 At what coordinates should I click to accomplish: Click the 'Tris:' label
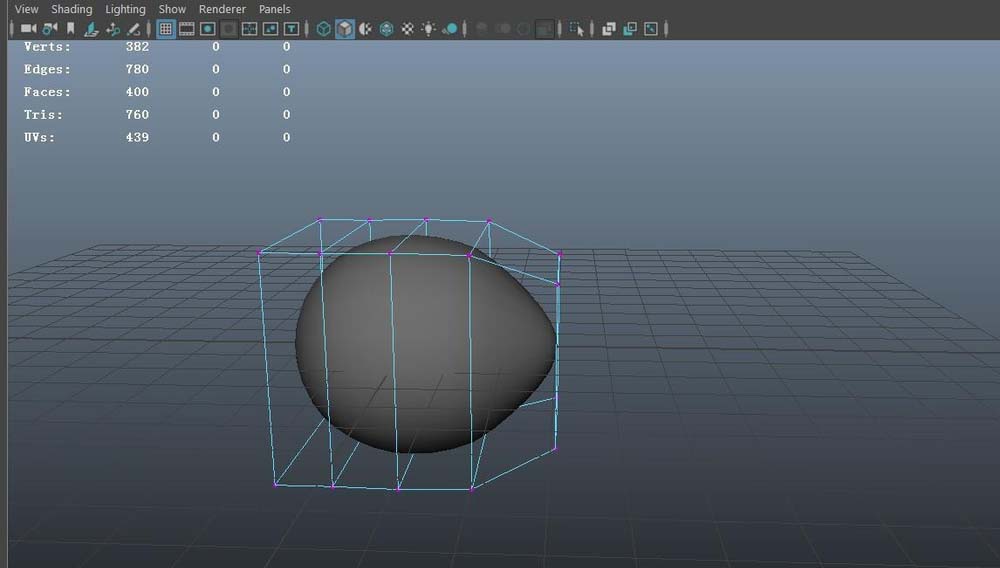43,115
